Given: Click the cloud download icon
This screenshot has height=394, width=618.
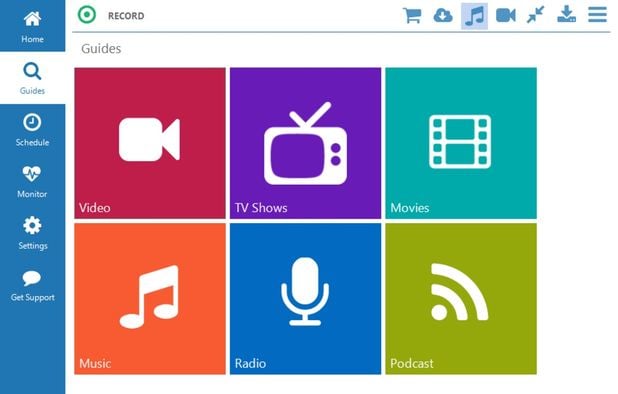Looking at the screenshot, I should point(443,16).
